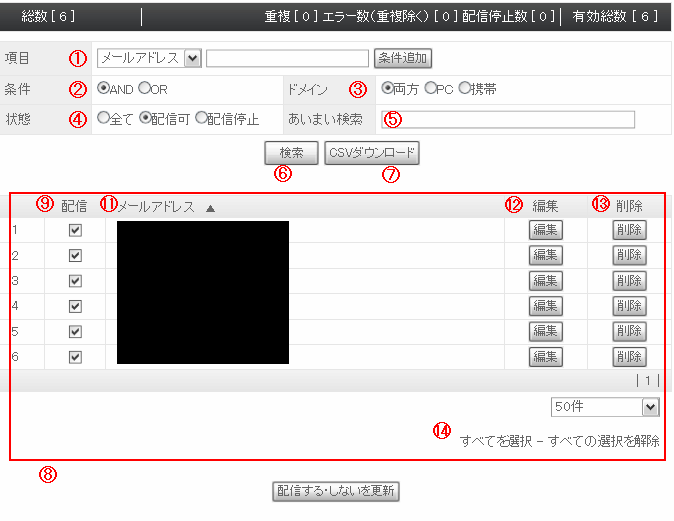
Task: Click 編集 button for row 5
Action: point(545,331)
